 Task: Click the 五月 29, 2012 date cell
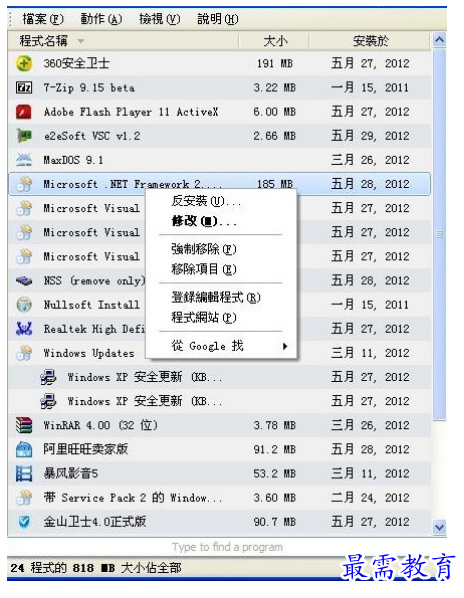(x=370, y=136)
